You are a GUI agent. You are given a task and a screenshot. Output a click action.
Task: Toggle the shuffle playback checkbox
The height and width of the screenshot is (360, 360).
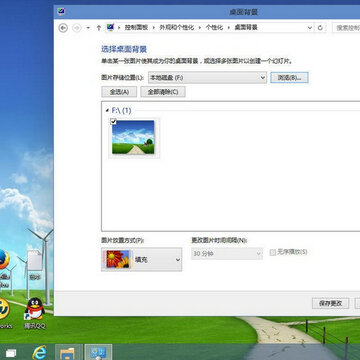point(273,253)
